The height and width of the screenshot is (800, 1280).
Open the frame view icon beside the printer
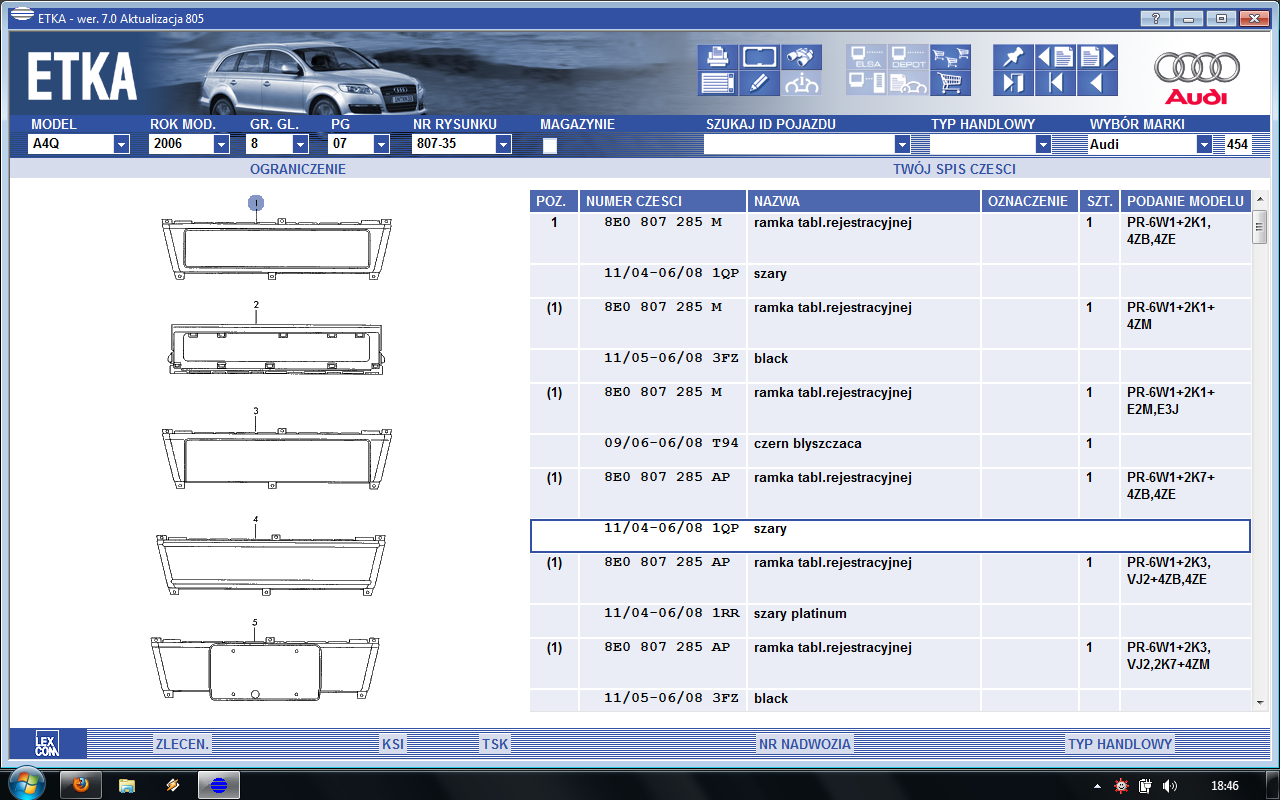(759, 57)
